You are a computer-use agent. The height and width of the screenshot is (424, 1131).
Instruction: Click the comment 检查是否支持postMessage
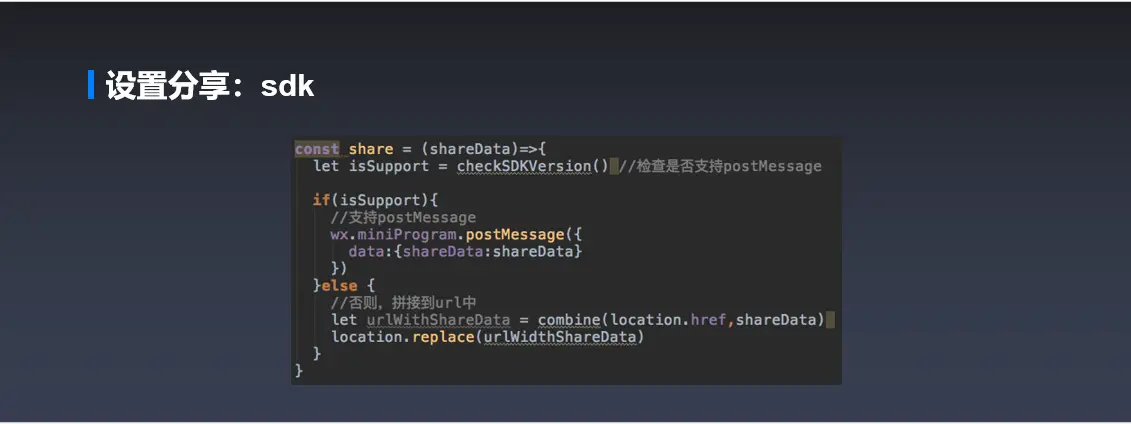click(721, 167)
